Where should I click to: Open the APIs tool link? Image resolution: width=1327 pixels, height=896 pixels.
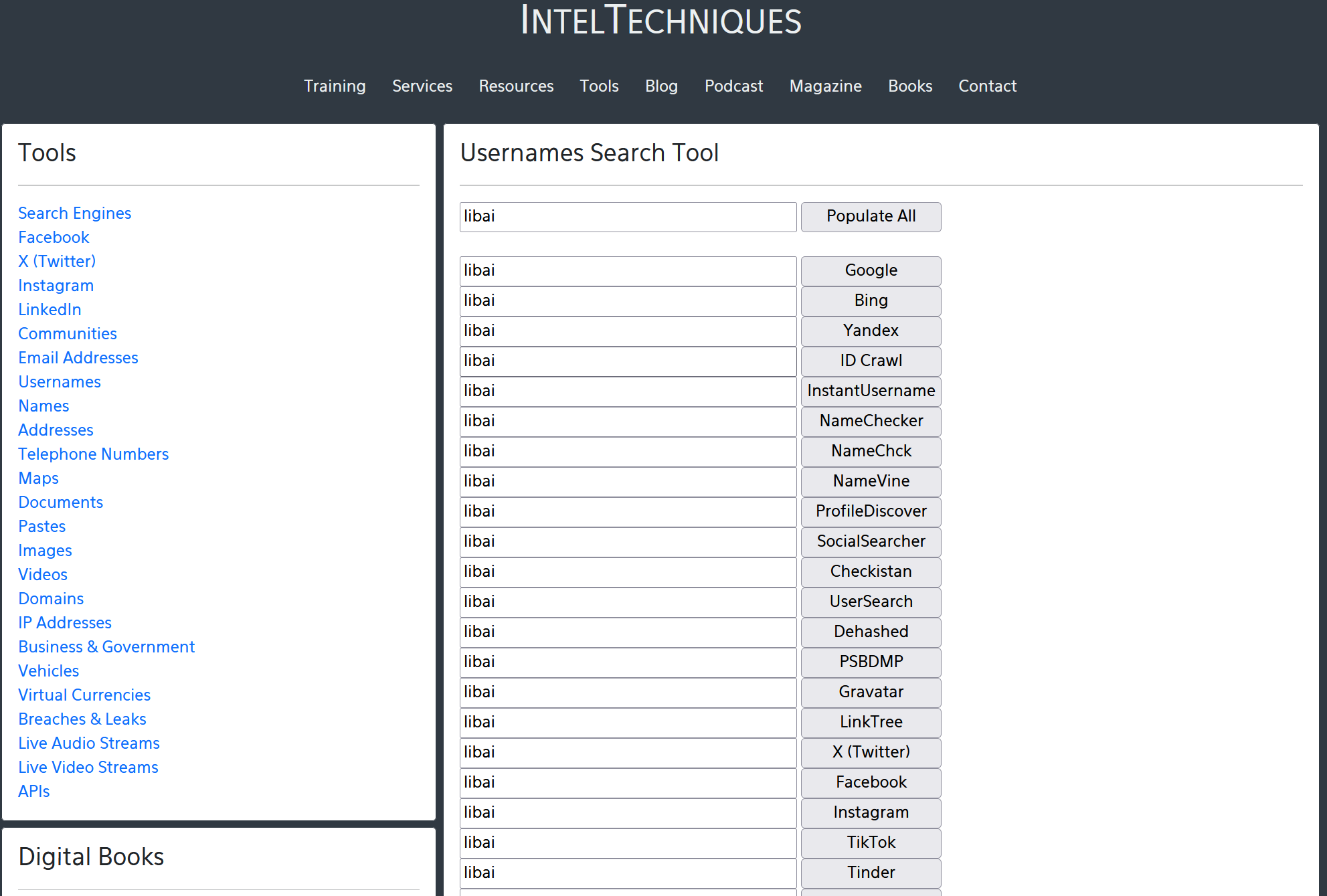34,791
